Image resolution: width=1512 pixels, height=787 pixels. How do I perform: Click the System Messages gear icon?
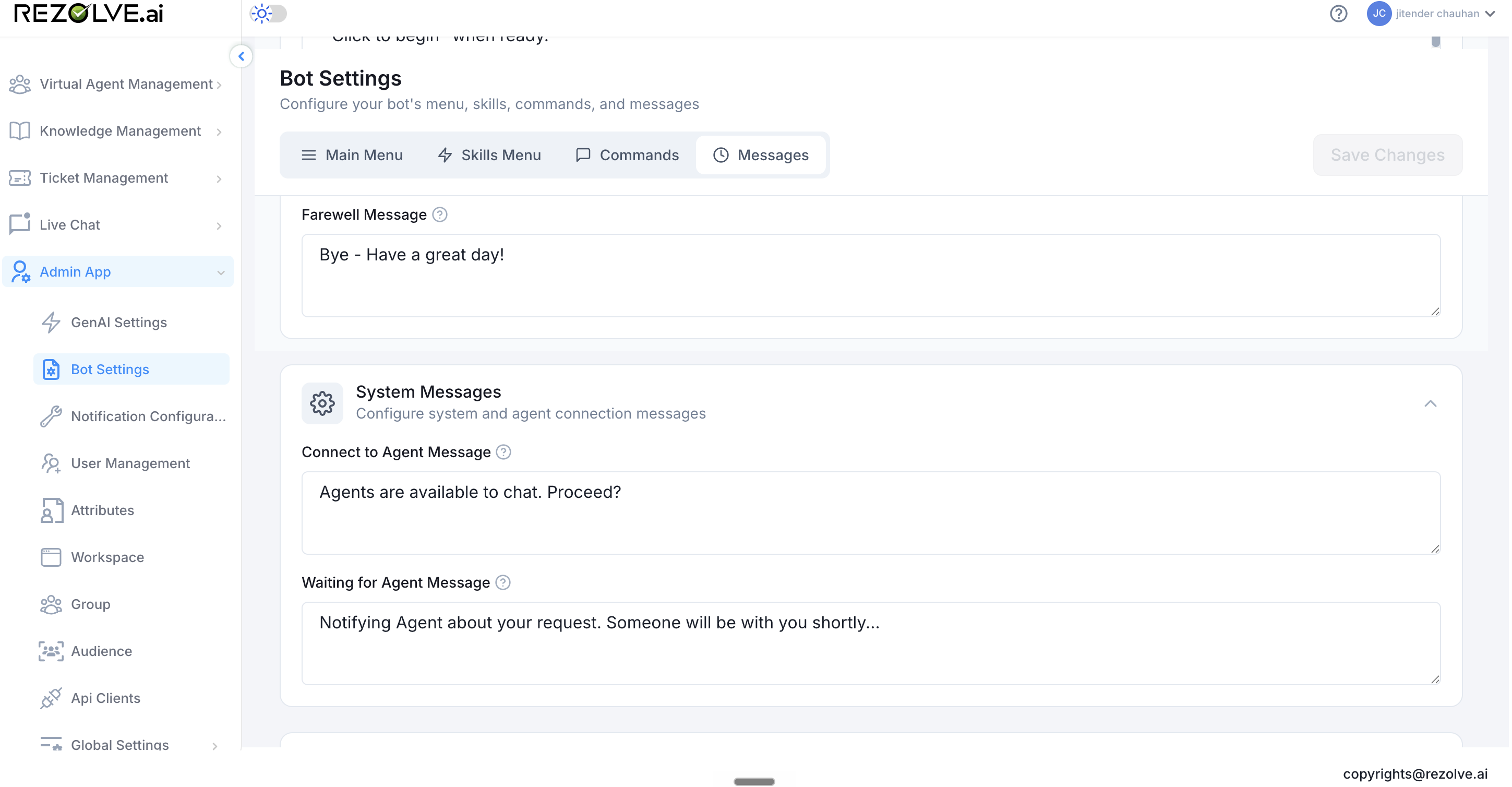point(322,403)
